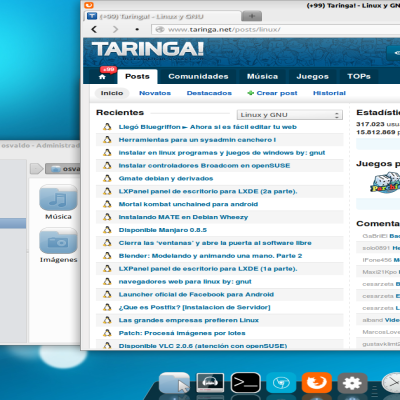The width and height of the screenshot is (400, 400).
Task: Select the Inicio sub-navigation item
Action: [x=112, y=93]
